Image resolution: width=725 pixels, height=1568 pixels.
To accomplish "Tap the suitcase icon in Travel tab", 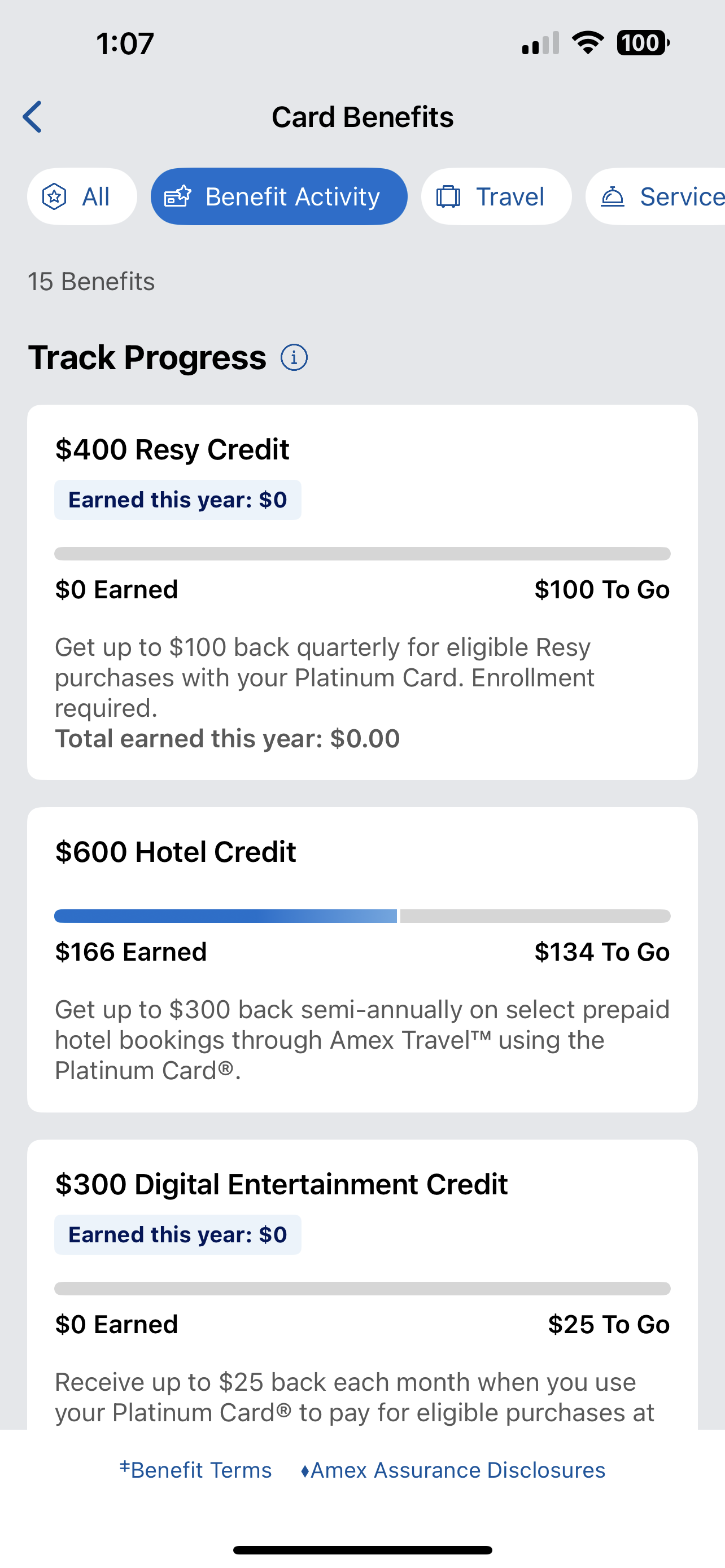I will [x=449, y=196].
